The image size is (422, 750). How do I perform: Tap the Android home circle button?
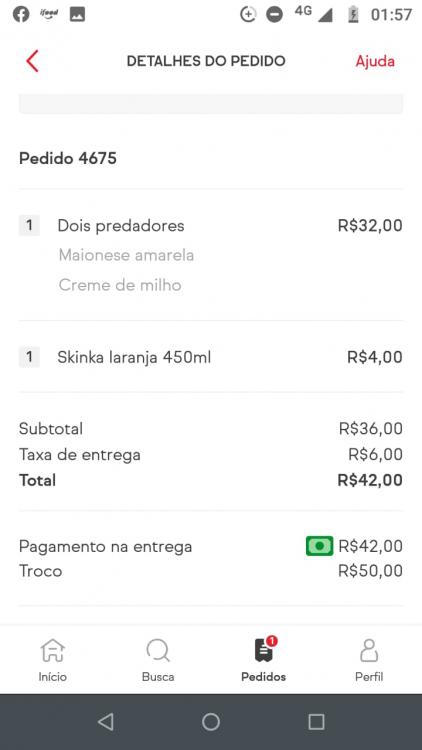(211, 721)
